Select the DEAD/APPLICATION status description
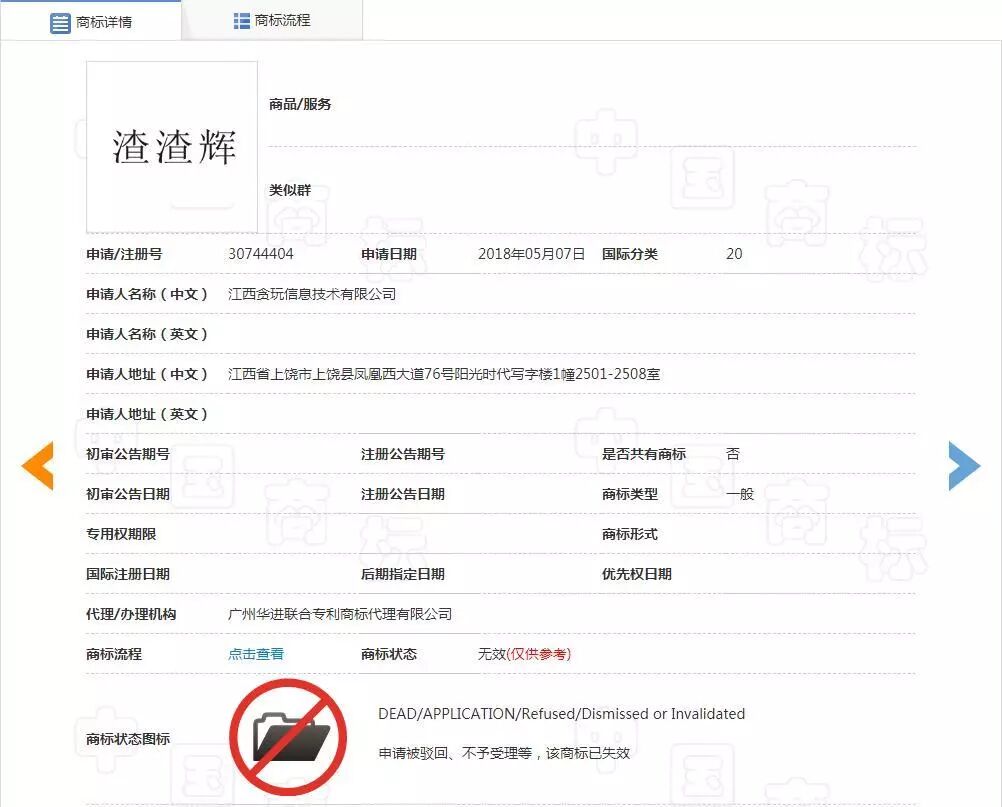Screen dimensions: 1002x807 (x=562, y=714)
